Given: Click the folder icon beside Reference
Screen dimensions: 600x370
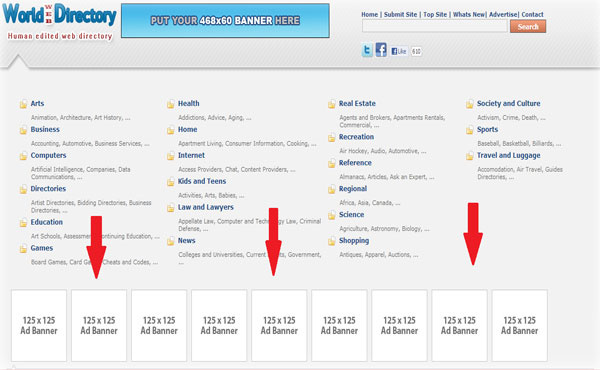Looking at the screenshot, I should pos(332,163).
